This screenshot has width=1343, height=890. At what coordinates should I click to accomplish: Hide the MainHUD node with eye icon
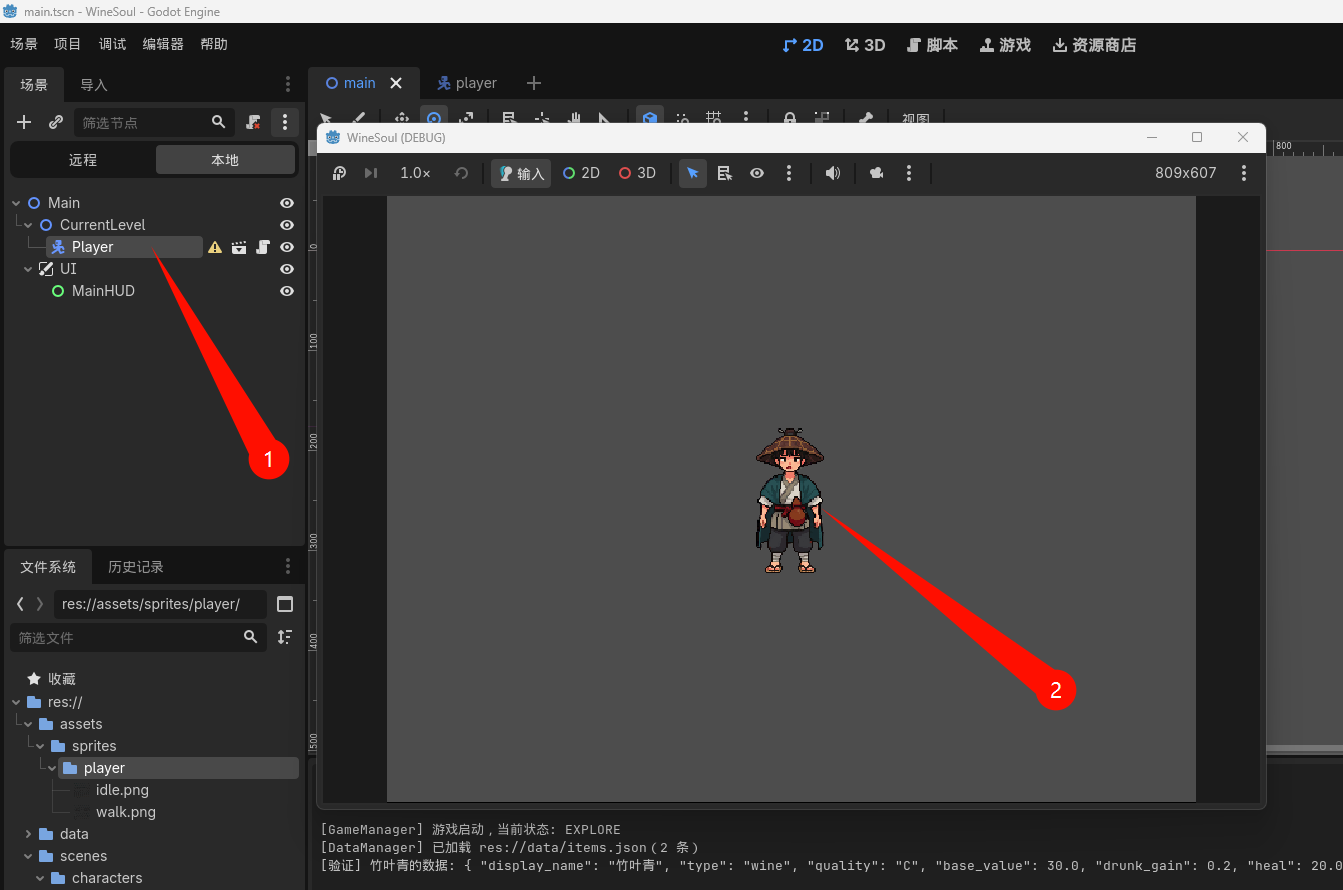(287, 291)
